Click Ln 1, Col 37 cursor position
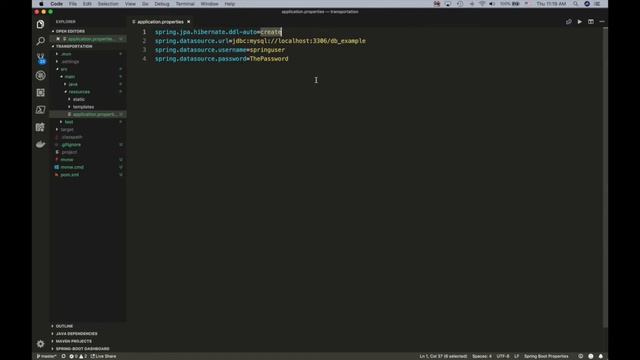Screen dimensions: 640x360 (x=443, y=356)
